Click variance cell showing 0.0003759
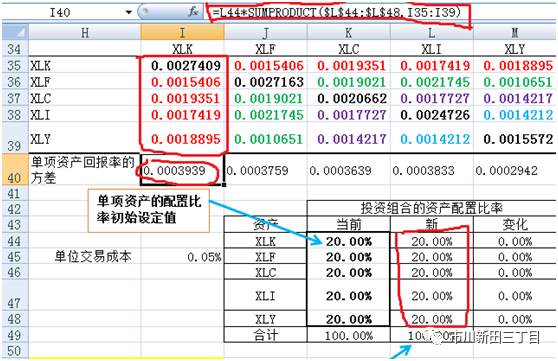The width and height of the screenshot is (558, 361). click(265, 170)
